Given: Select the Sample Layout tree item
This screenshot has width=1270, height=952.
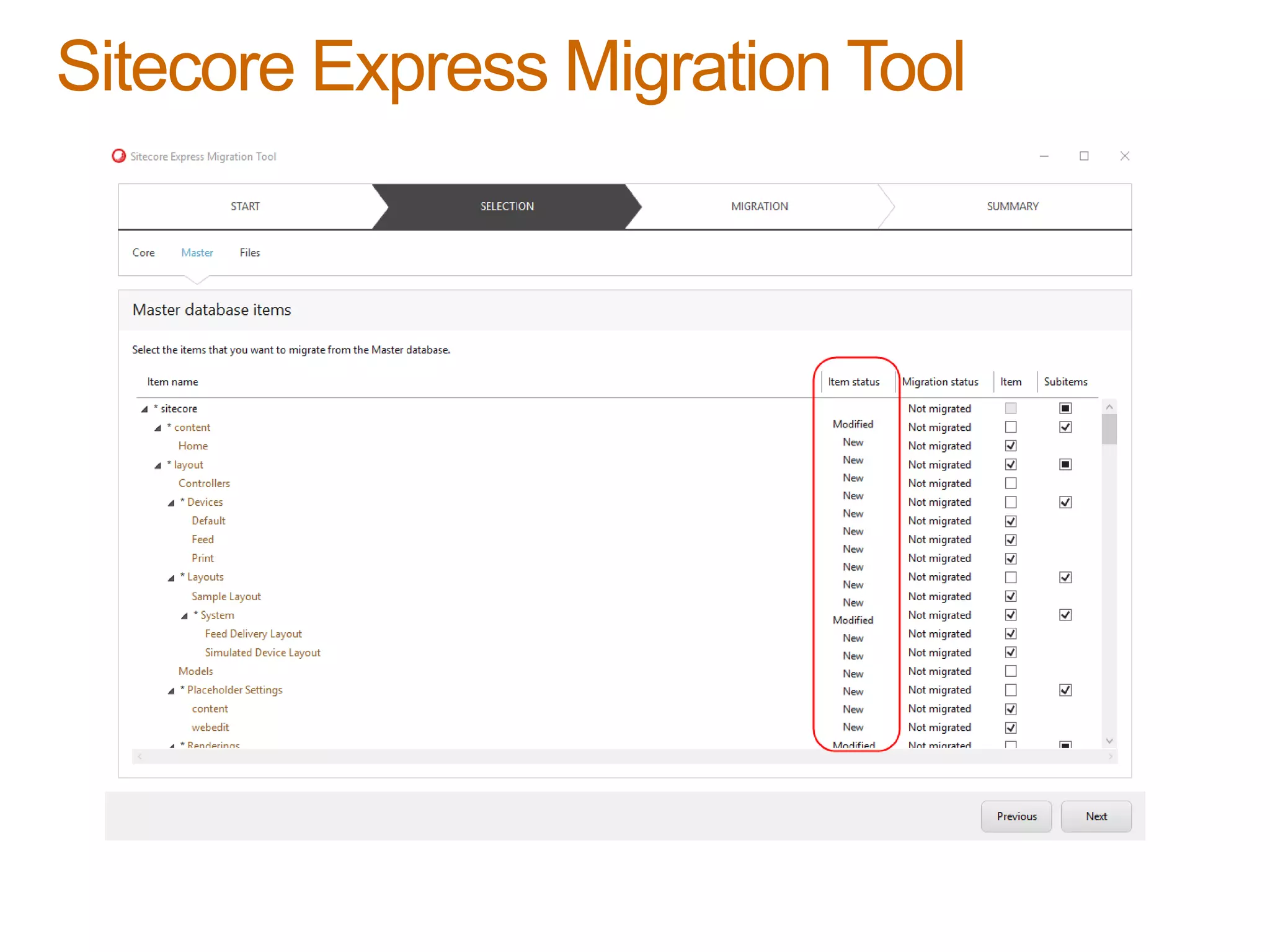Looking at the screenshot, I should coord(226,596).
